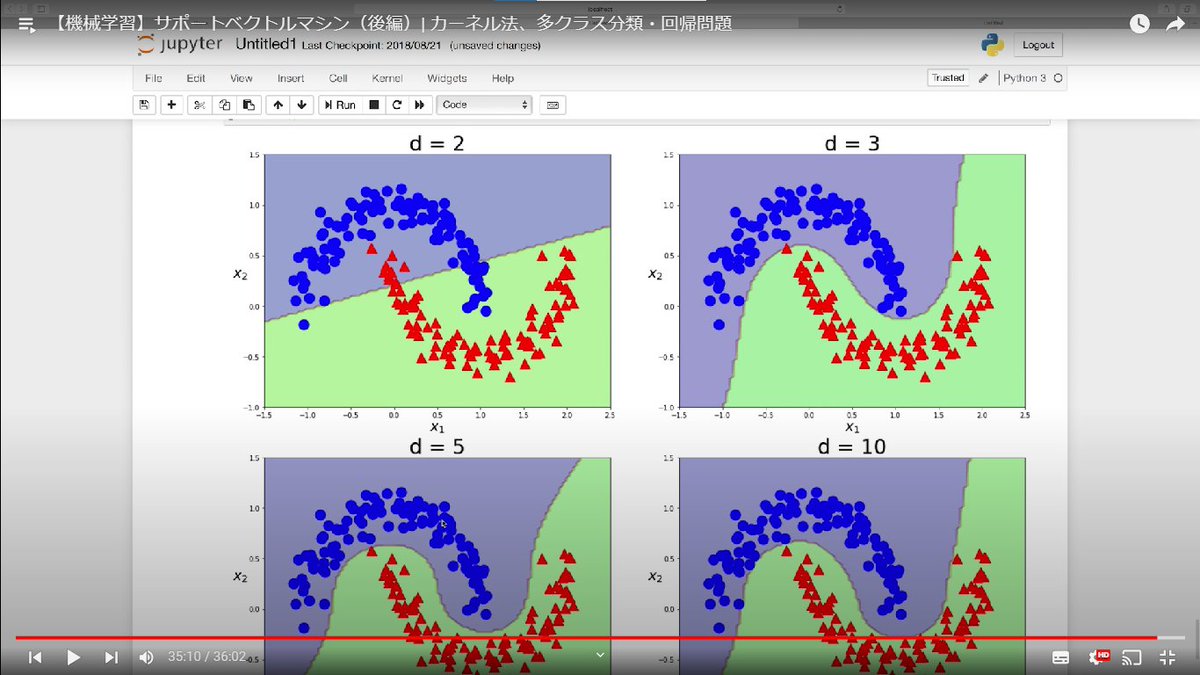The width and height of the screenshot is (1200, 675).
Task: Click the Trusted notebook indicator
Action: coord(948,78)
